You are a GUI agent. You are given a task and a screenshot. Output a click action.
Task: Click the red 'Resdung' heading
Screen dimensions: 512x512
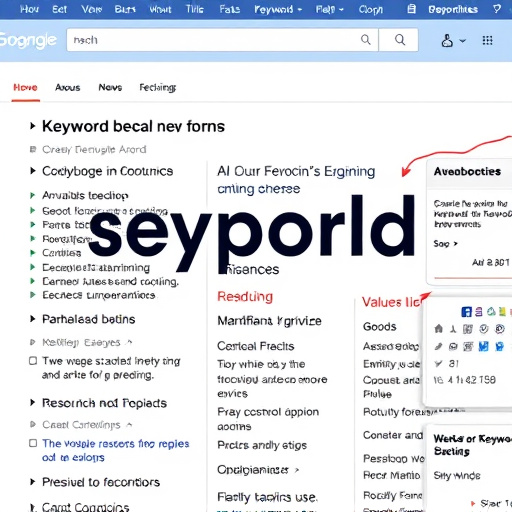point(245,296)
